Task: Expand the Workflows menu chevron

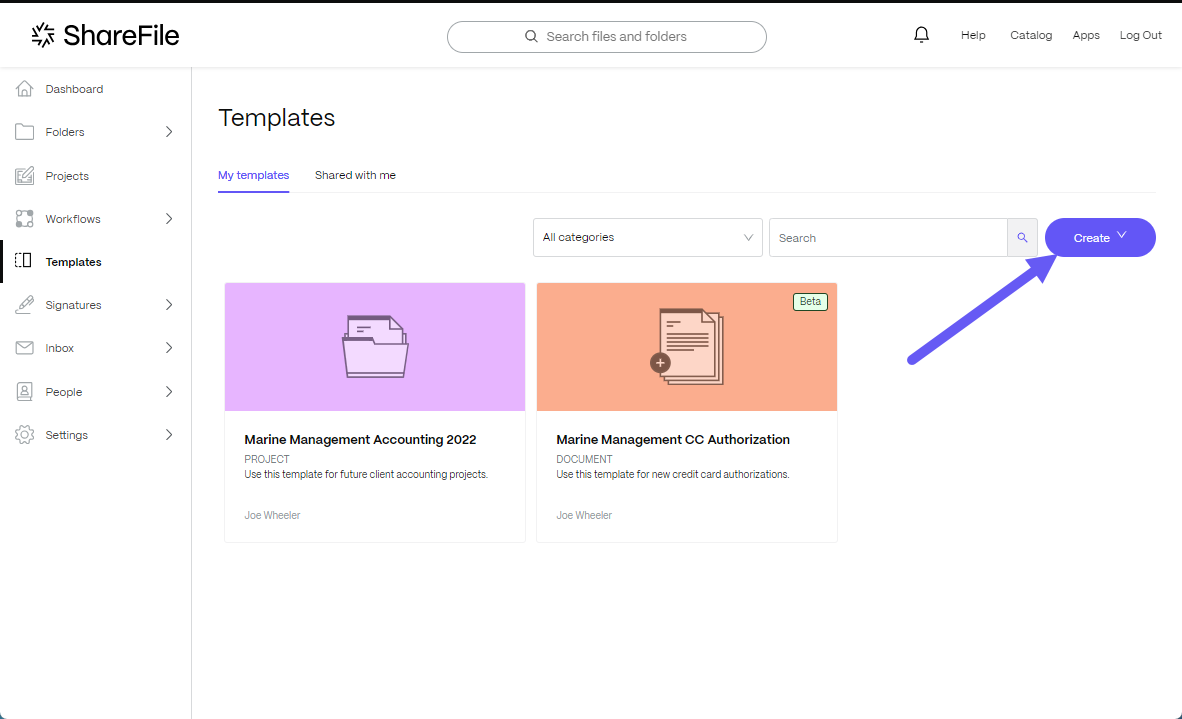Action: click(169, 219)
